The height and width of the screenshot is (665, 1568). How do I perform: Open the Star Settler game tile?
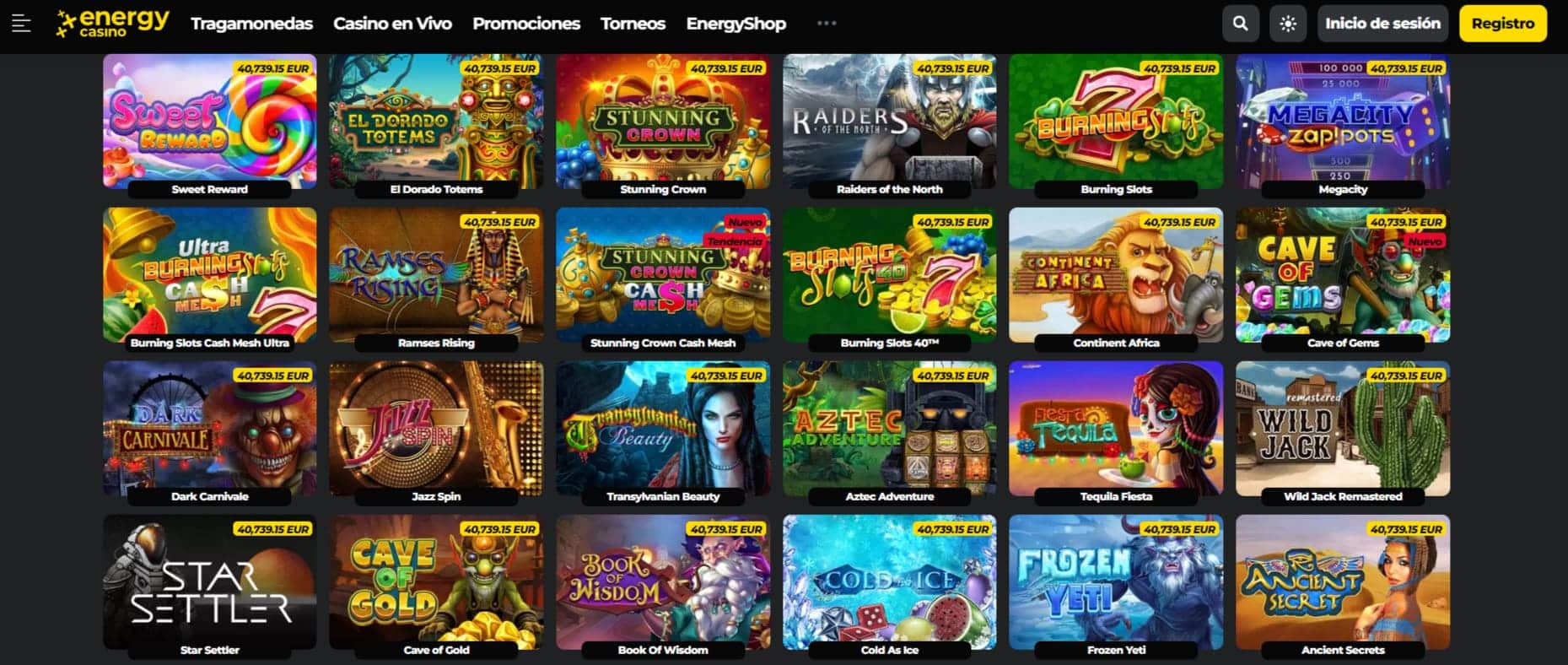click(x=210, y=582)
